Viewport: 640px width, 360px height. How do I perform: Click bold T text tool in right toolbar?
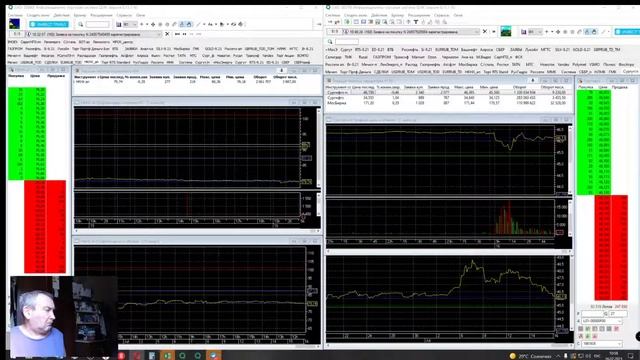(416, 22)
